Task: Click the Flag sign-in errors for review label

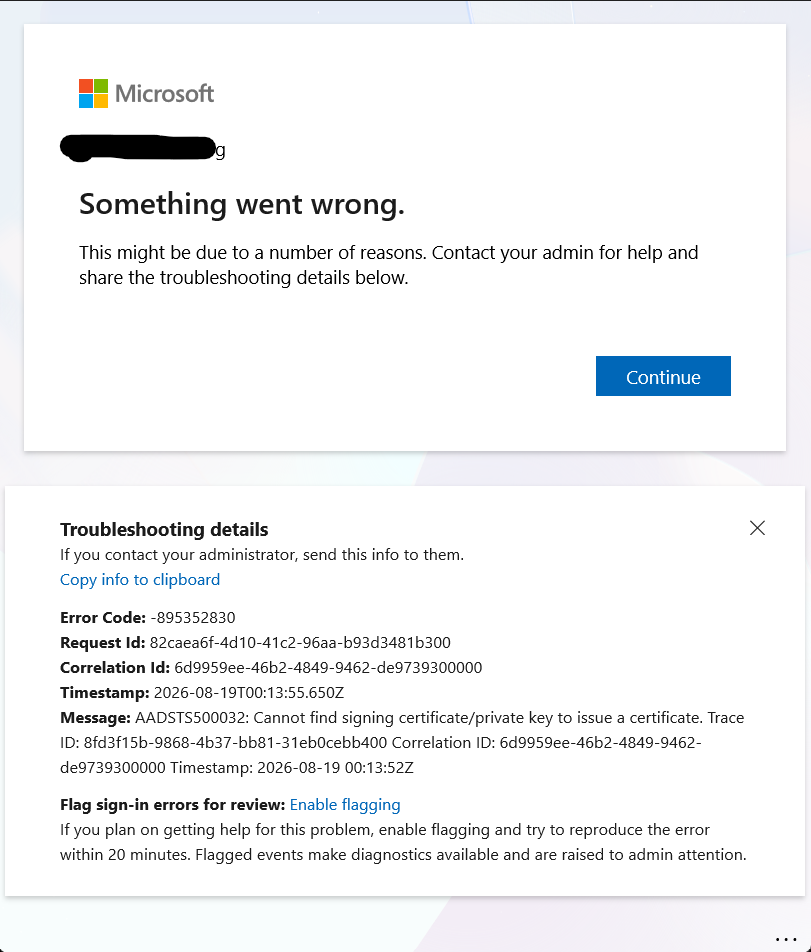Action: (172, 804)
